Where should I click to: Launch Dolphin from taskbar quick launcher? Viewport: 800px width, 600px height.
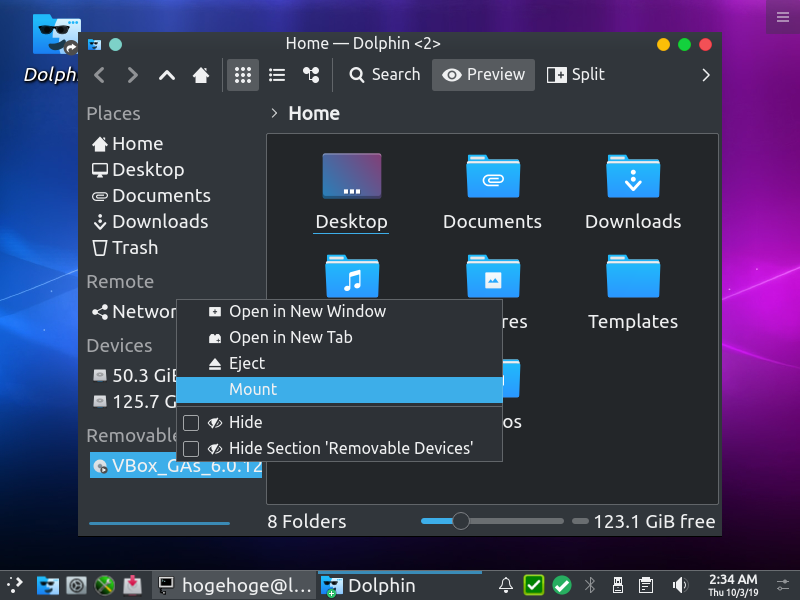[x=48, y=585]
